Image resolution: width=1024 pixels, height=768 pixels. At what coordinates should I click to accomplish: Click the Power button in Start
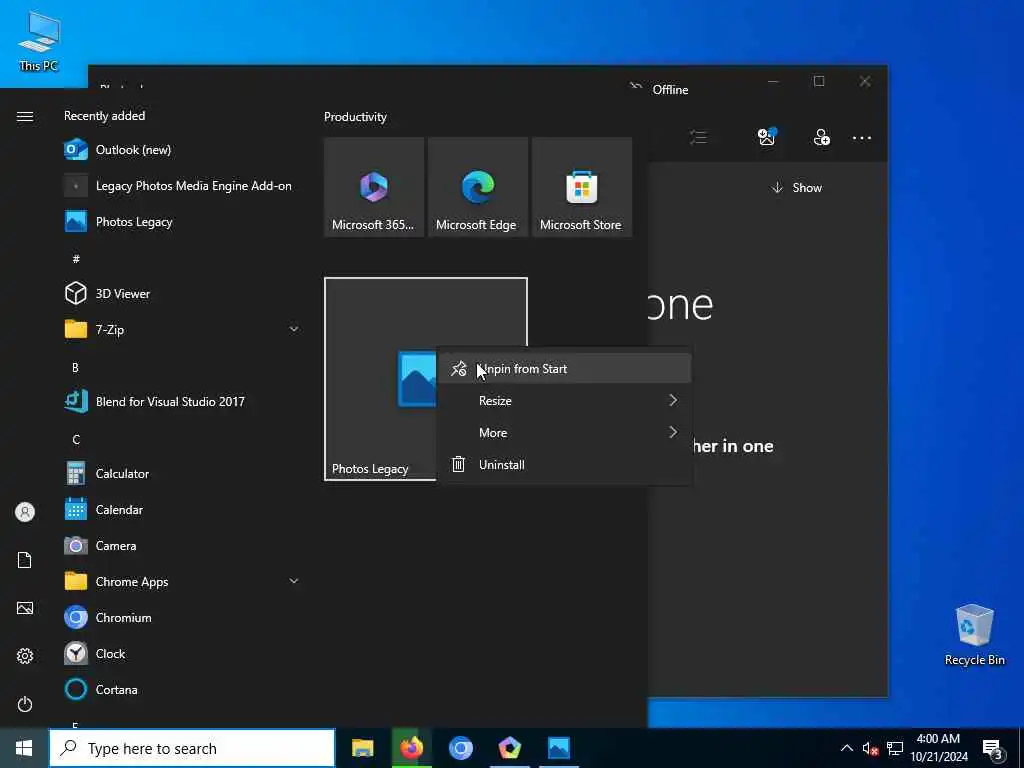pos(25,704)
